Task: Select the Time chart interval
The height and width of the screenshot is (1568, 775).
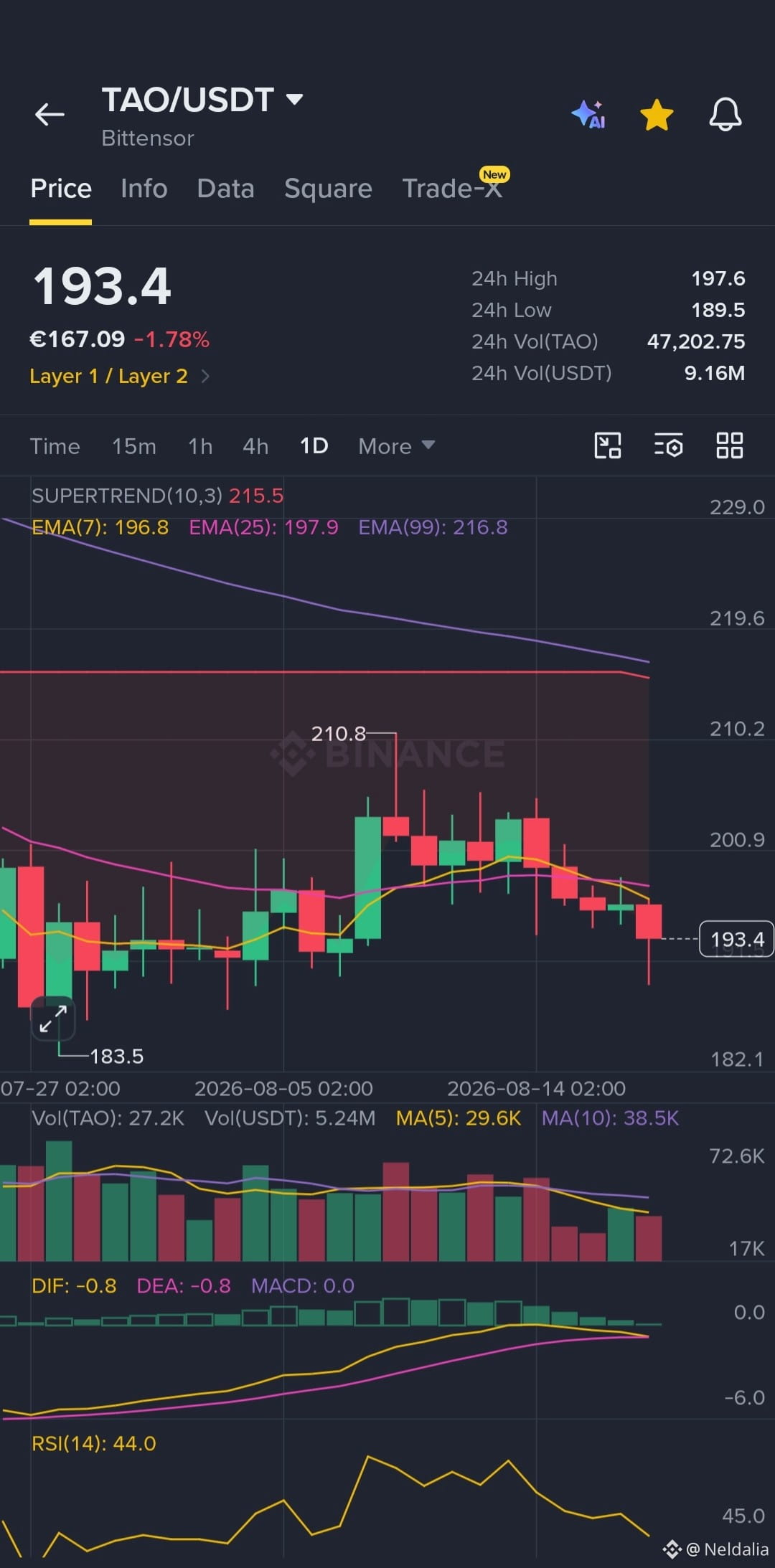Action: coord(55,446)
